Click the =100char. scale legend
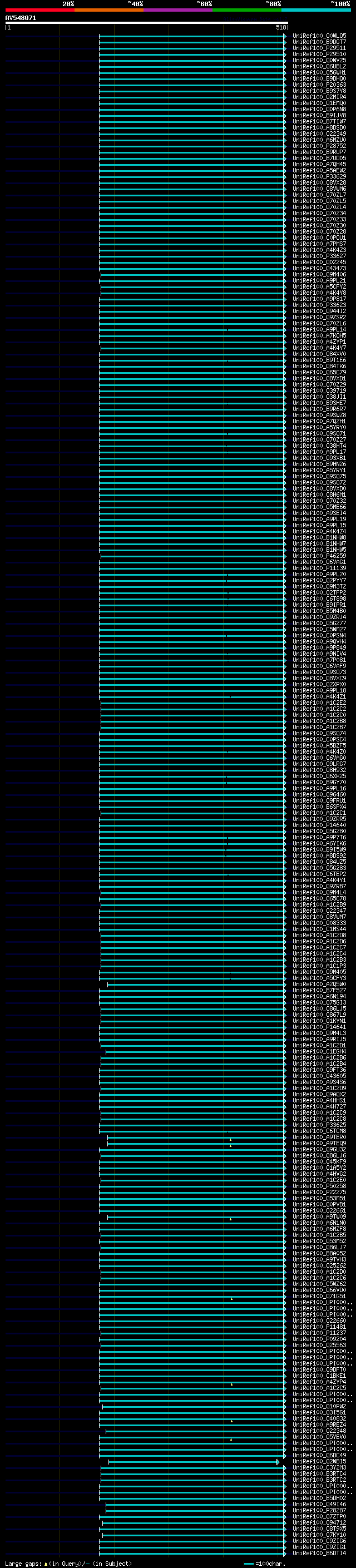This screenshot has width=356, height=1568. 265,1563
